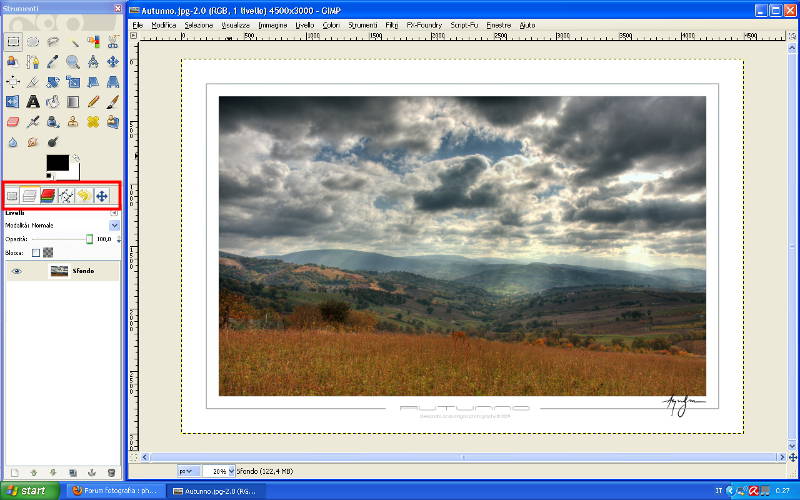The image size is (800, 500).
Task: Select the Perspective Clone tool
Action: pos(113,121)
